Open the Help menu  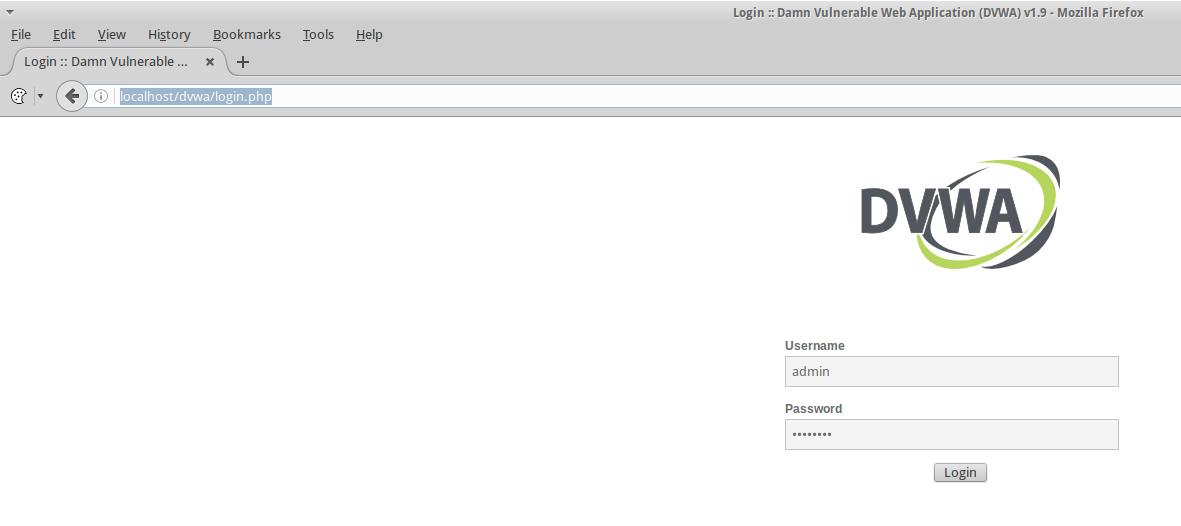(x=369, y=34)
